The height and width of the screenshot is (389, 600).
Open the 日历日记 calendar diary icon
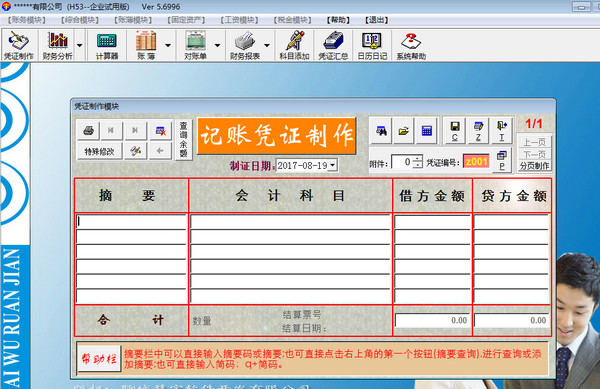pos(372,45)
